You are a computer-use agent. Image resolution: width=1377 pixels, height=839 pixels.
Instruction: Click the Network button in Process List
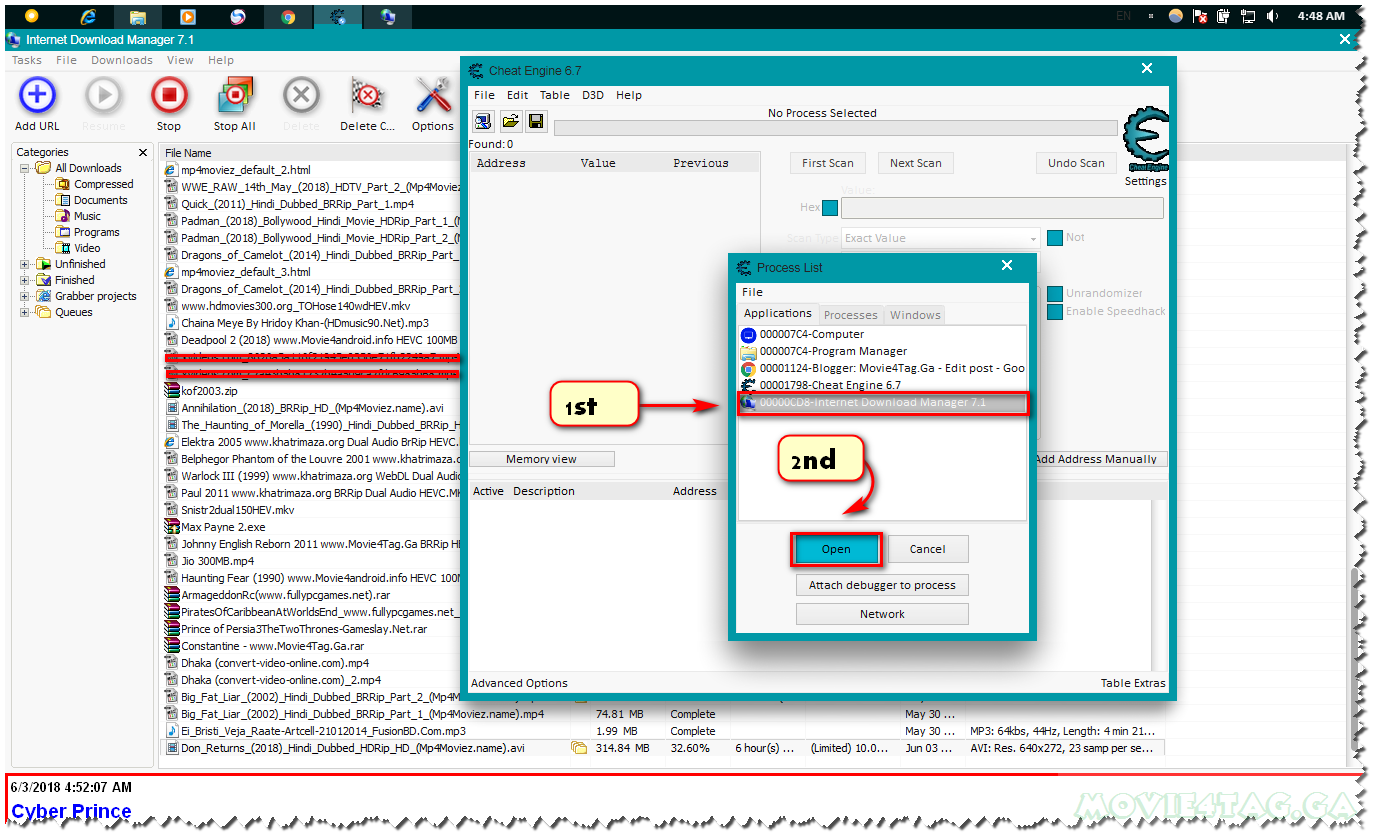[x=882, y=614]
